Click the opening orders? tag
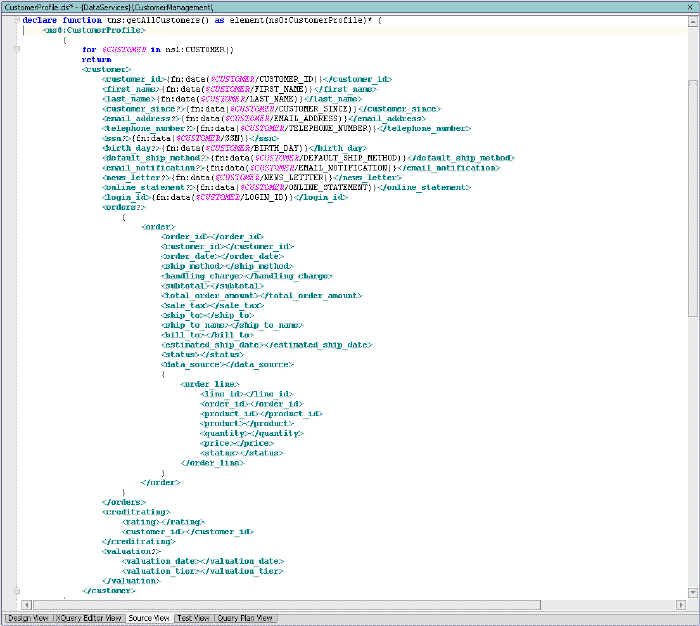Screen dimensions: 700x626 124,207
